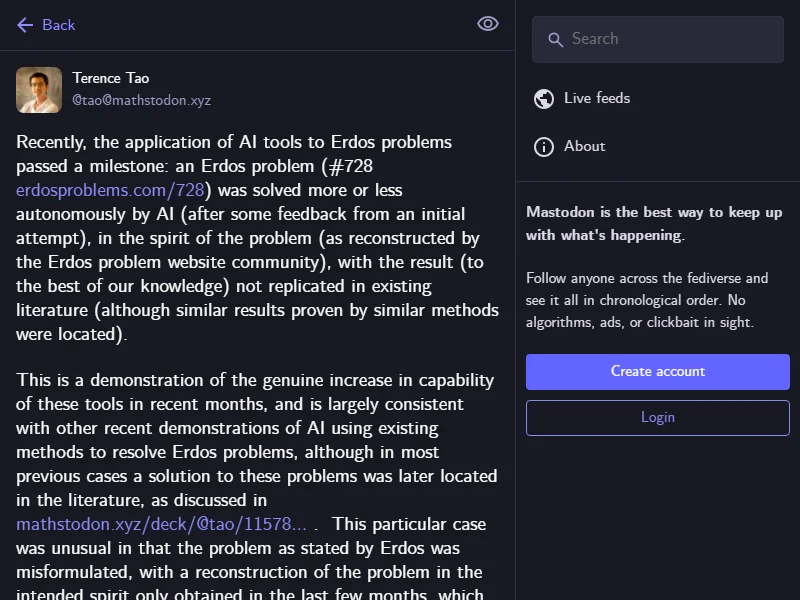Open Terence Tao's profile avatar
Screen dimensions: 800x600
(x=39, y=90)
